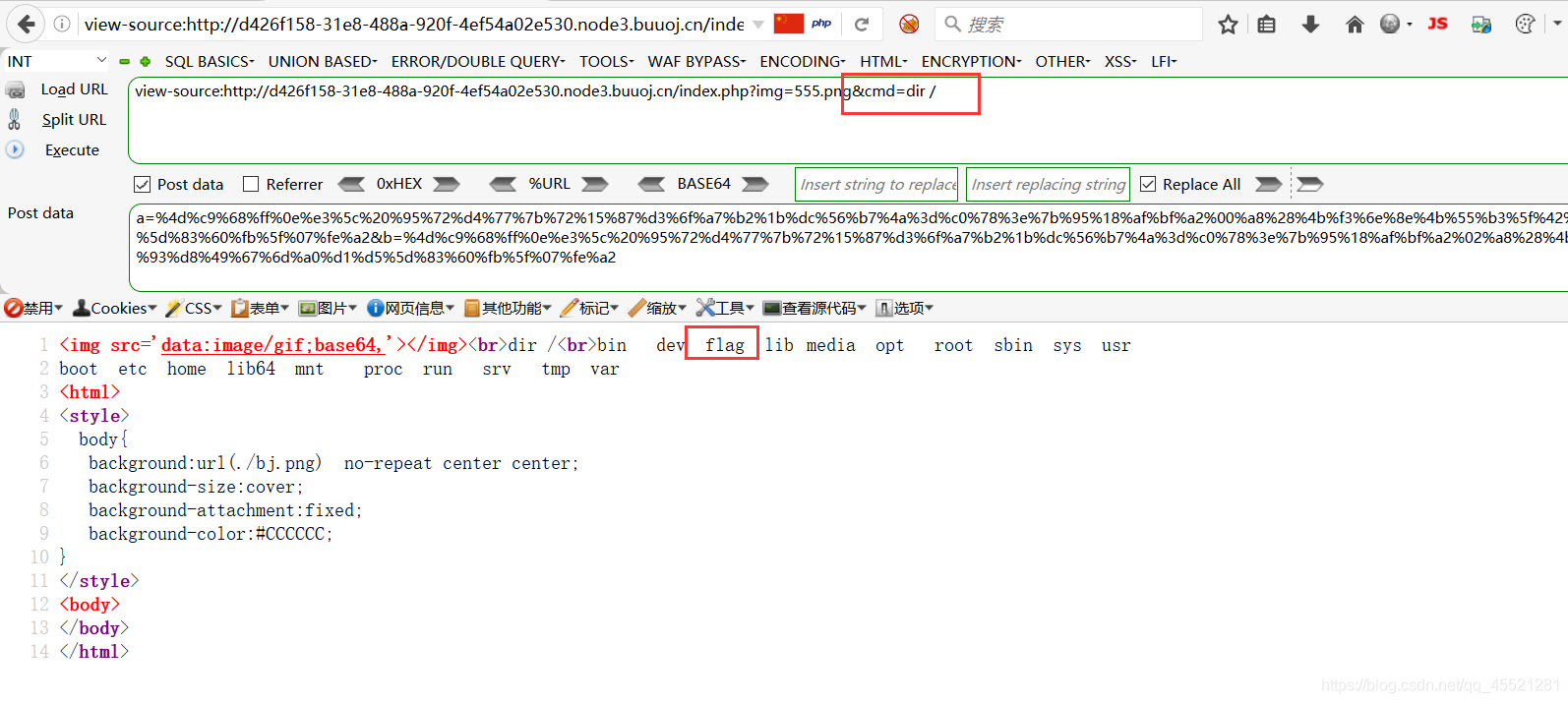Open the CSS developer menu
Viewport: 1568px width, 703px height.
click(194, 308)
